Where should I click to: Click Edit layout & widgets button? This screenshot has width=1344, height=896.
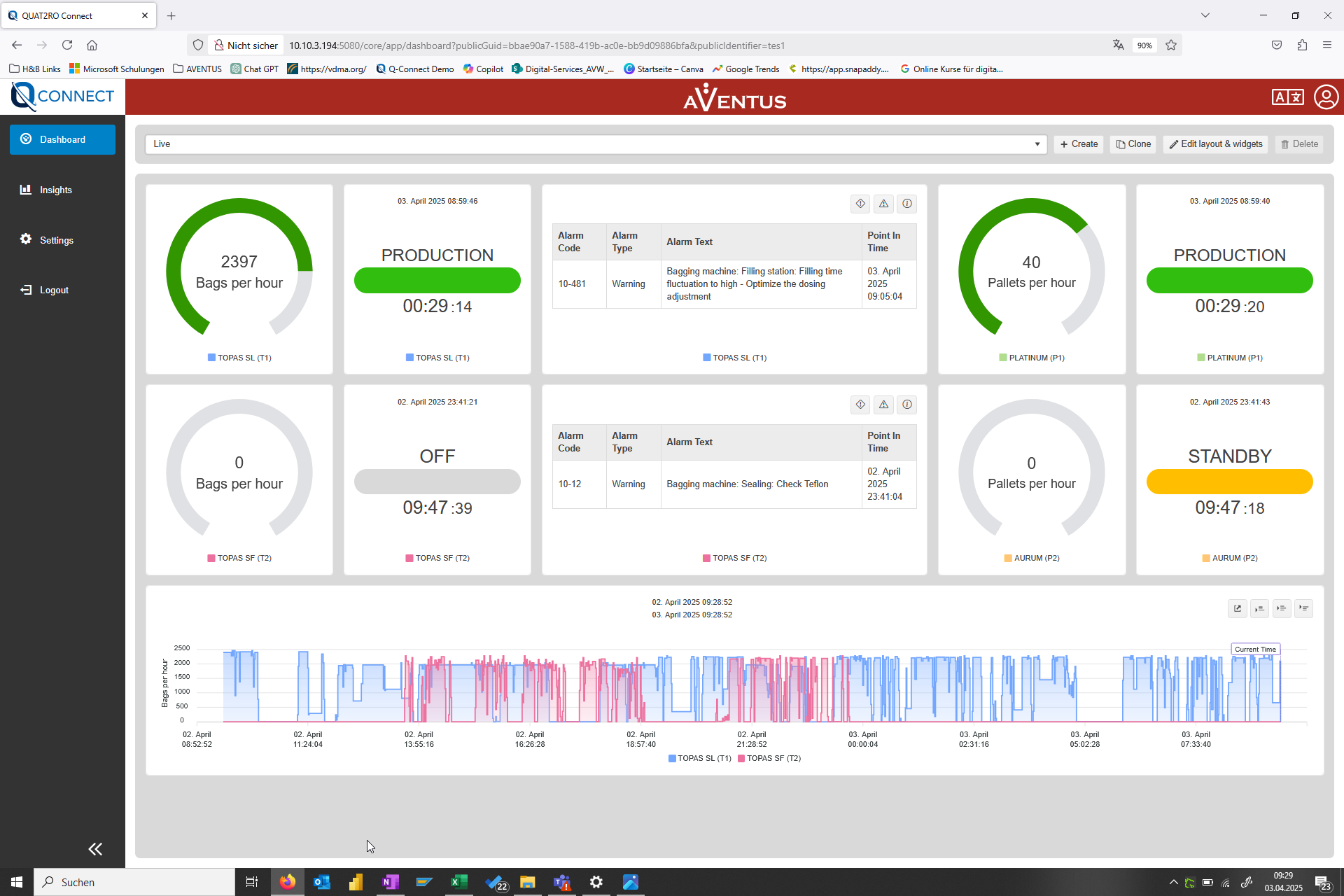1215,144
